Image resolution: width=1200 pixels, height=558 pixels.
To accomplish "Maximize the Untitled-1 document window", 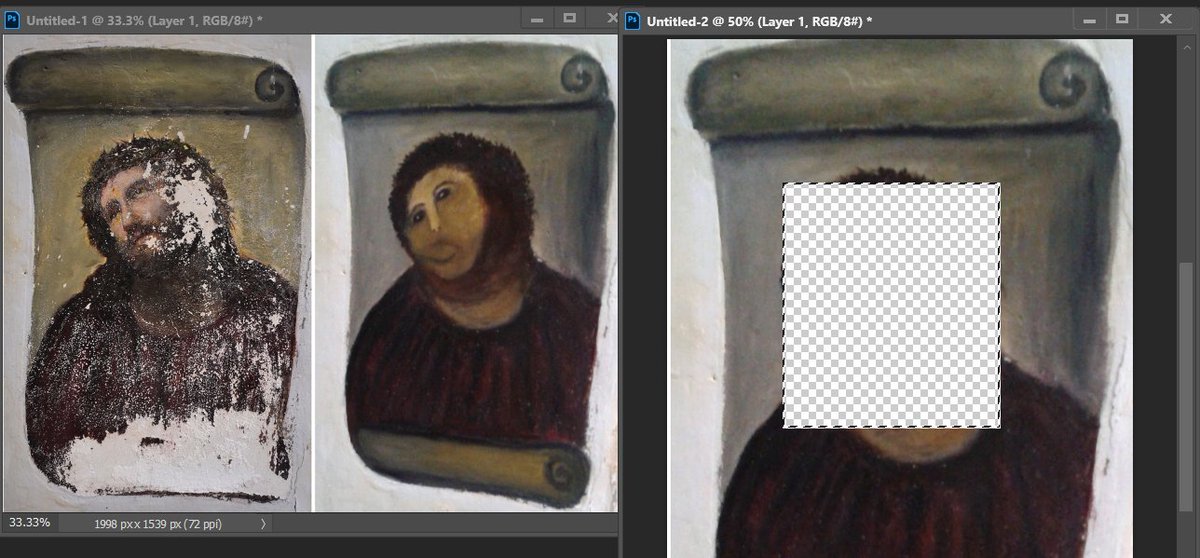I will [570, 18].
